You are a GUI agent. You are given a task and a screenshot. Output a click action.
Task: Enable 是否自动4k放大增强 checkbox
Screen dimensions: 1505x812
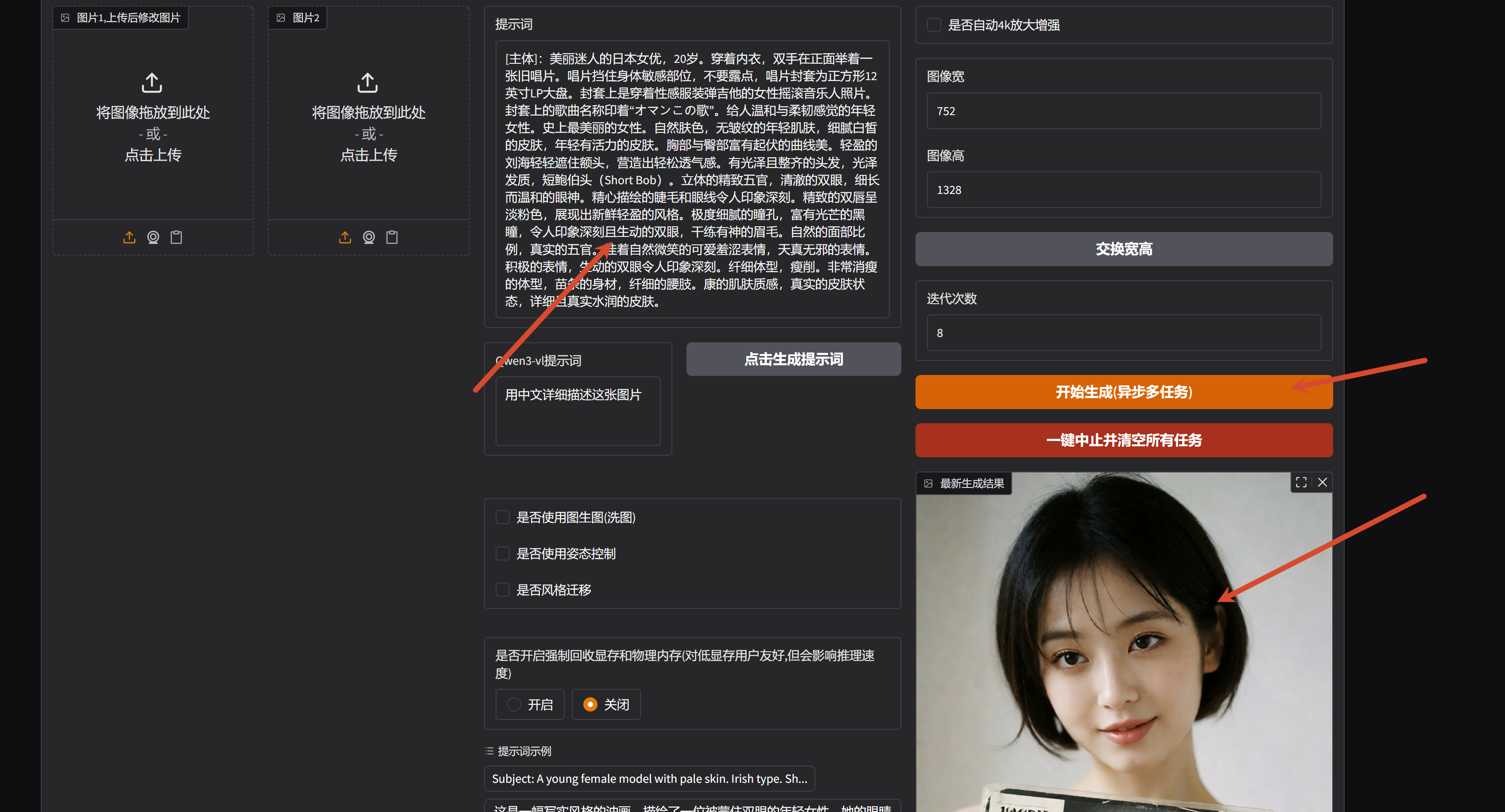934,24
